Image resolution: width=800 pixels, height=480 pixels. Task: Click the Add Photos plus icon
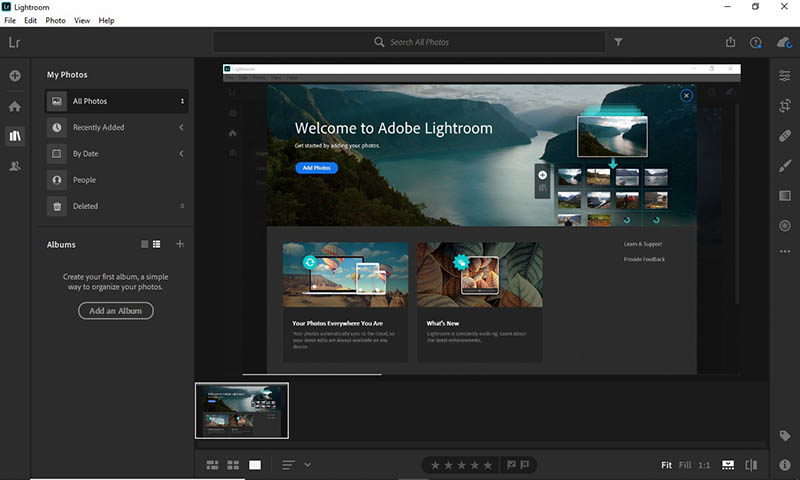(x=15, y=75)
